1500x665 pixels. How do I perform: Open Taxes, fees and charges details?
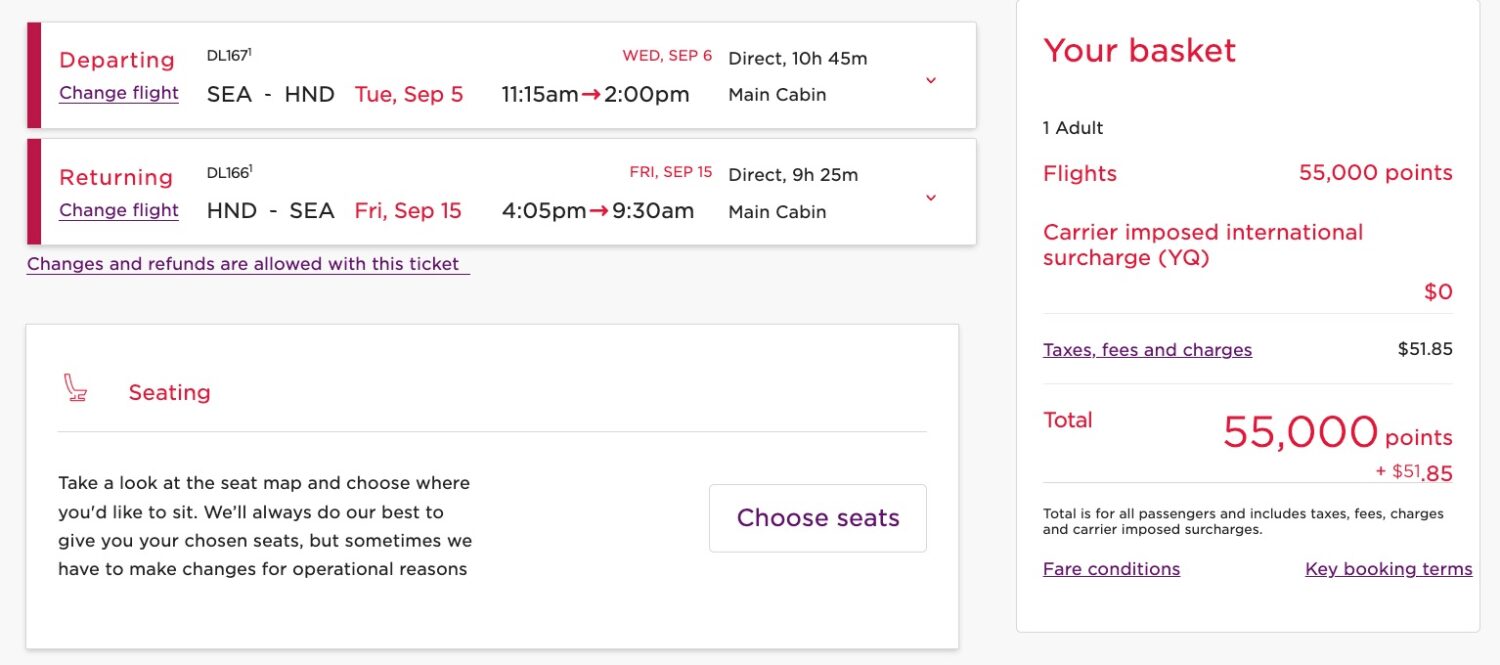pos(1147,349)
